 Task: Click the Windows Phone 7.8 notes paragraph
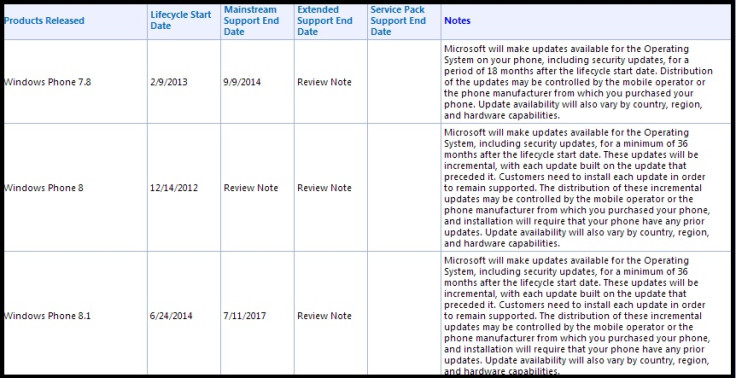[x=578, y=82]
